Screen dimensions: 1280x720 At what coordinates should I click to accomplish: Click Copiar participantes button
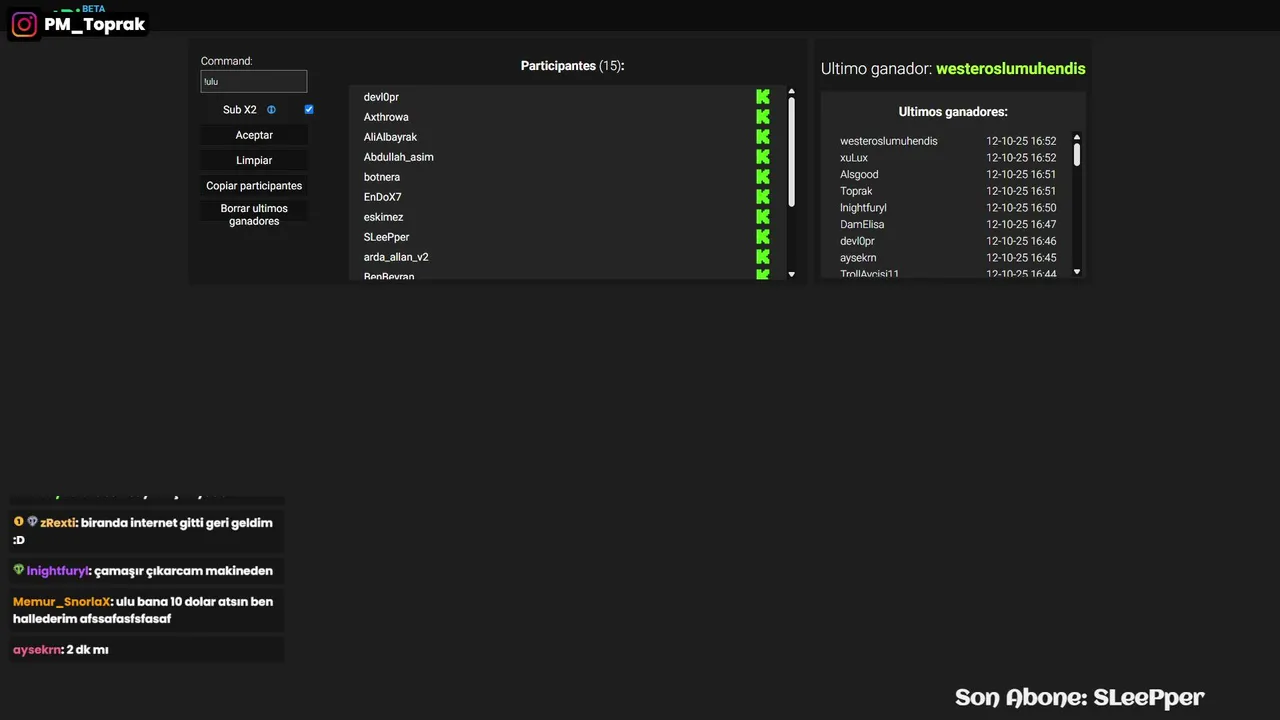tap(254, 186)
